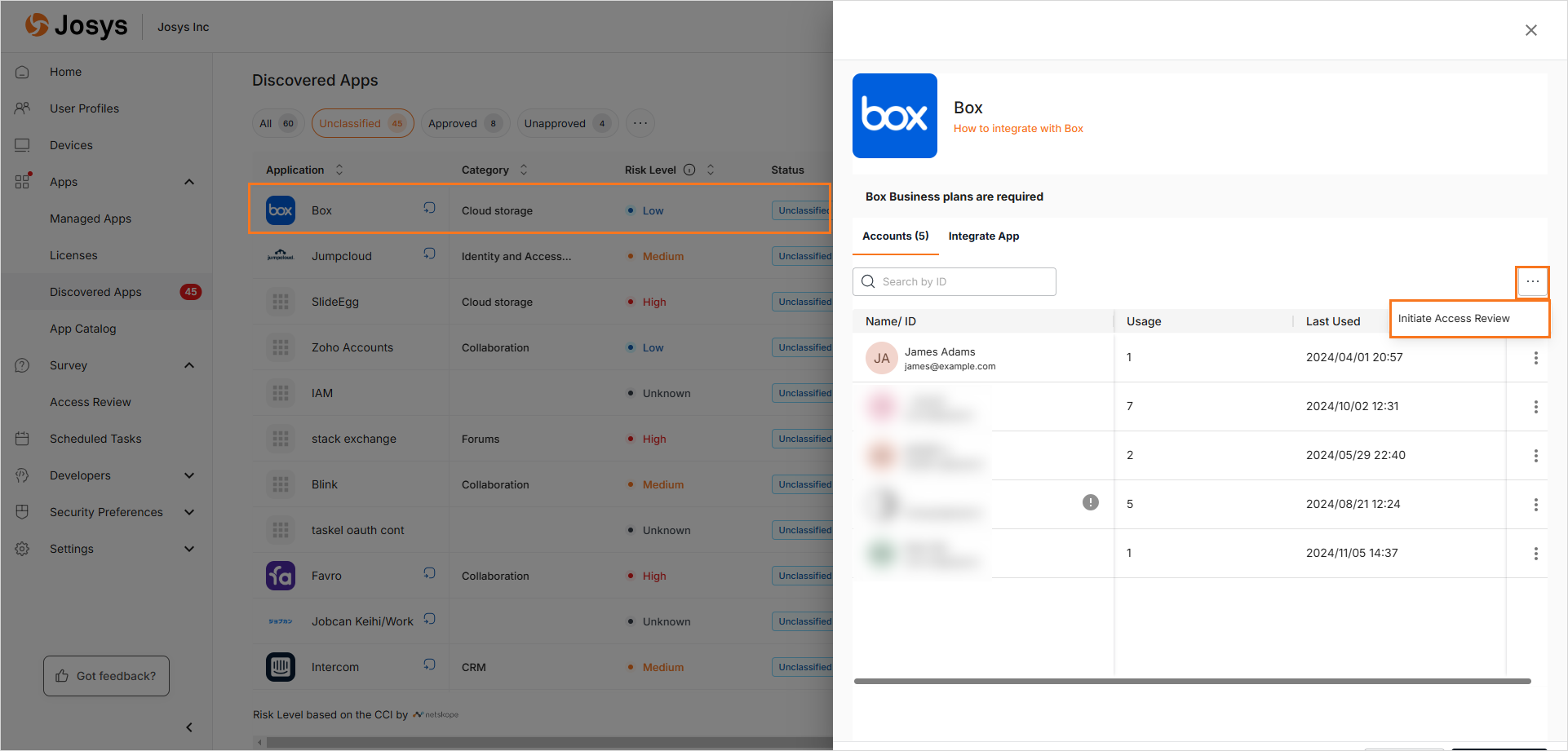
Task: Expand the Settings section chevron
Action: (189, 549)
